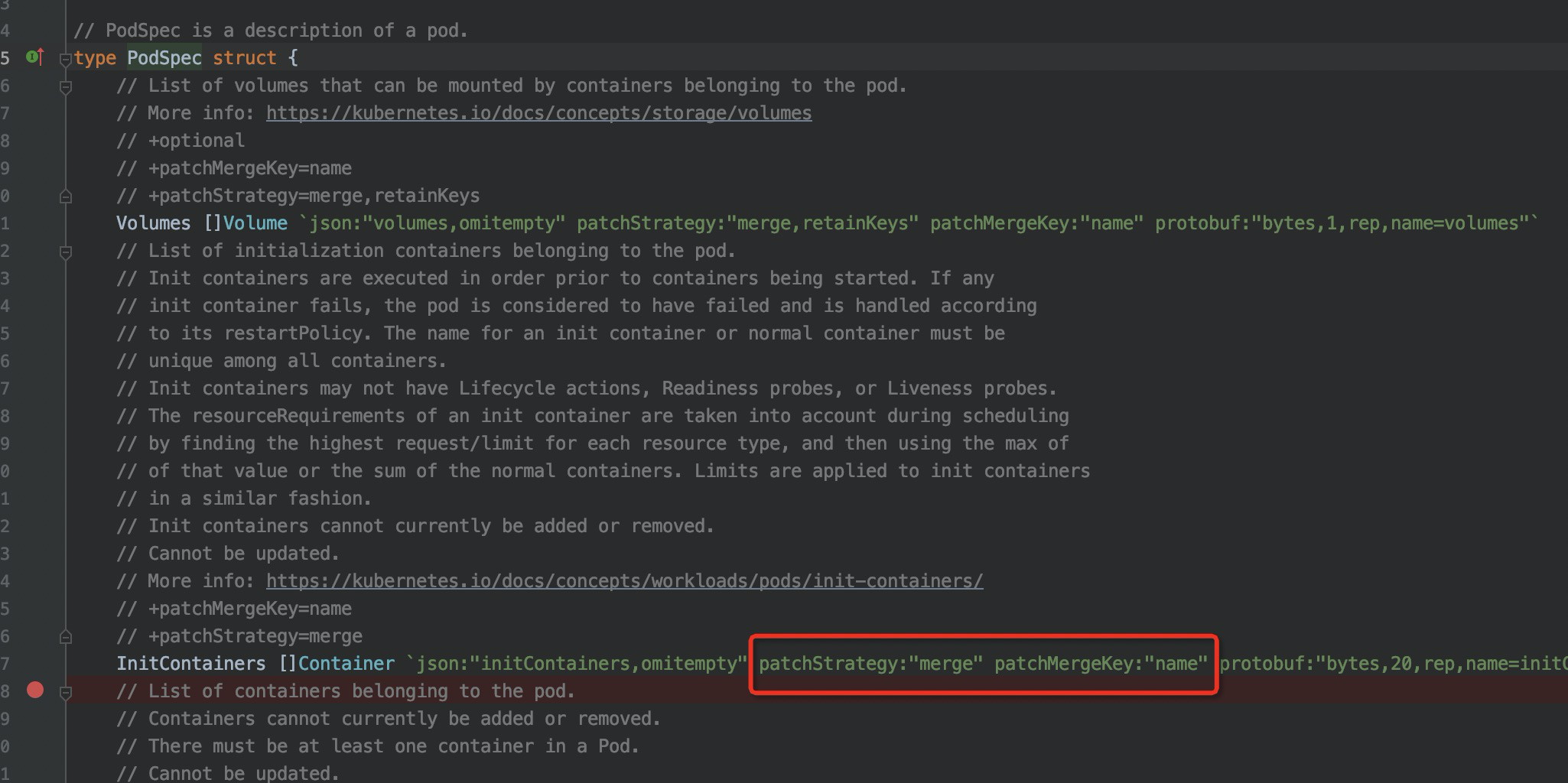Image resolution: width=1568 pixels, height=783 pixels.
Task: Click the PodSpec type name in declaration
Action: point(164,58)
